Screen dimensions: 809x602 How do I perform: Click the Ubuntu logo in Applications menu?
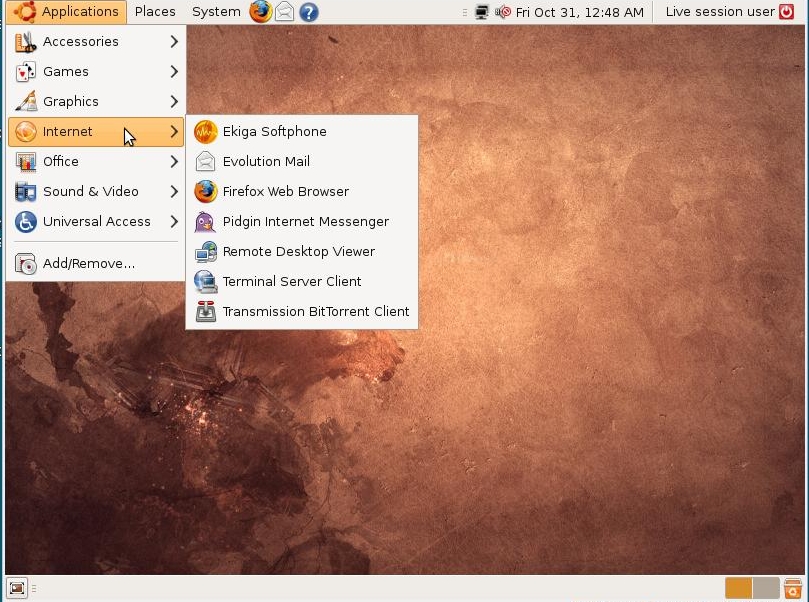click(24, 11)
